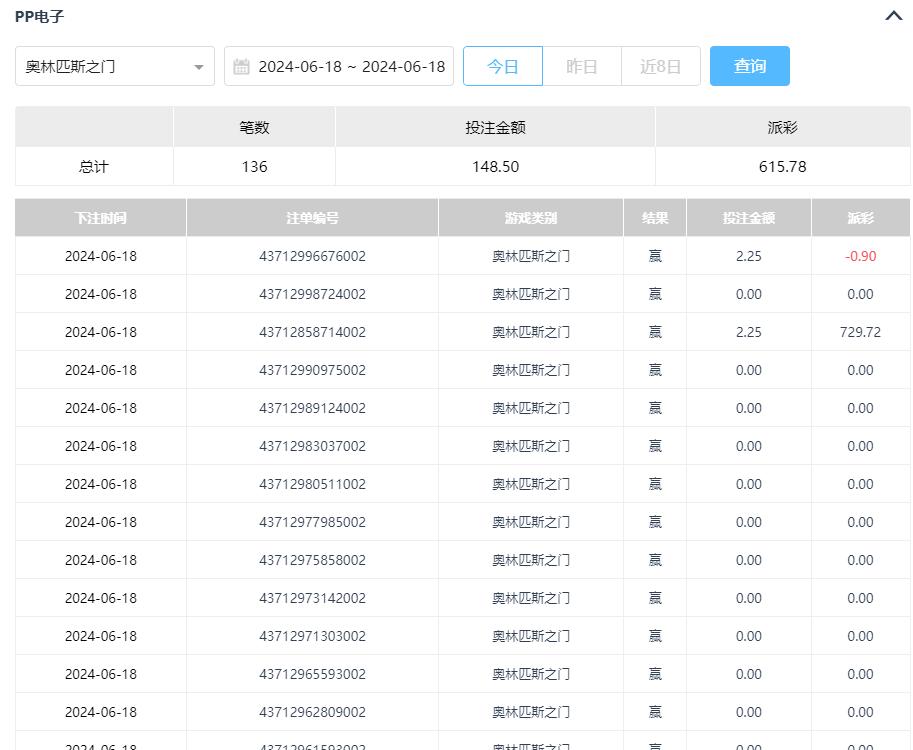Select bet number 43712858714002

pos(312,332)
